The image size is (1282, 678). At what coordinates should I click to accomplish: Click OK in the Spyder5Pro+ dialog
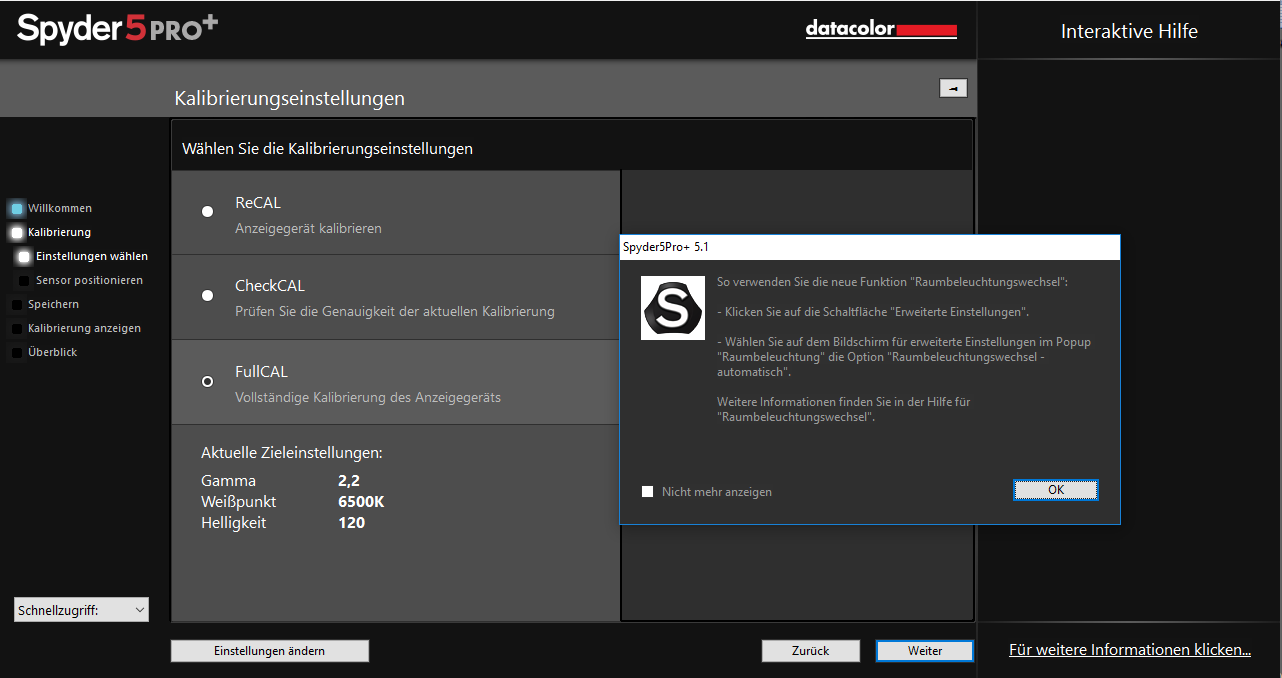point(1056,490)
